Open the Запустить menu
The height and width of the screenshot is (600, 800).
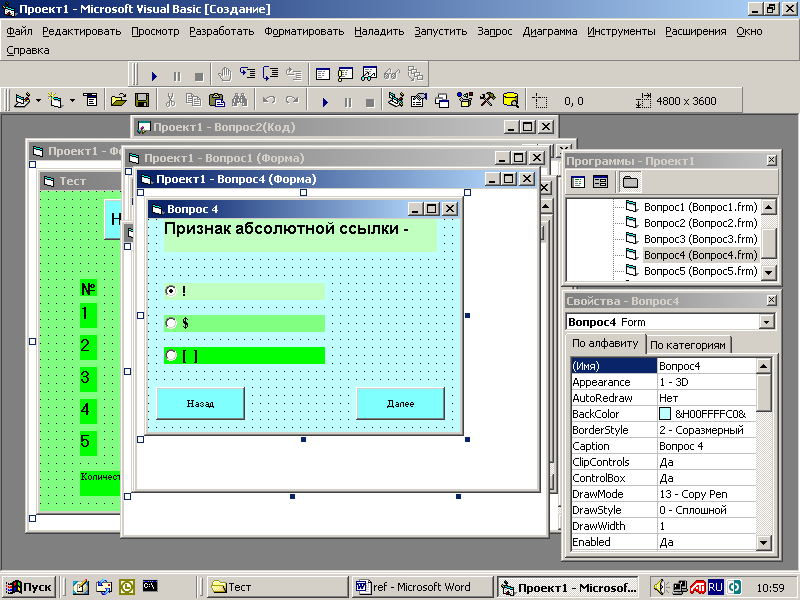coord(440,31)
